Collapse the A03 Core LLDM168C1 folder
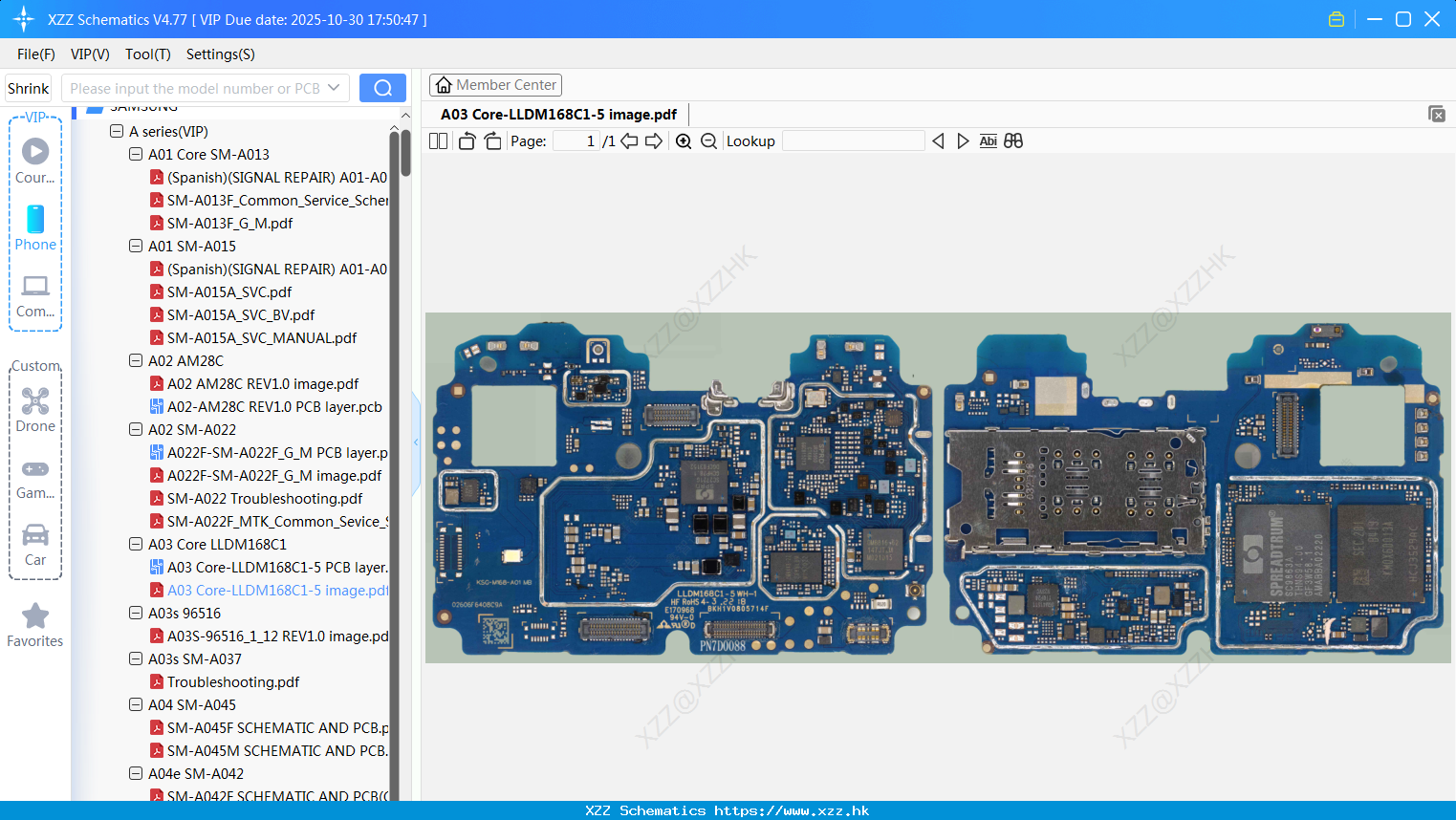 (136, 544)
